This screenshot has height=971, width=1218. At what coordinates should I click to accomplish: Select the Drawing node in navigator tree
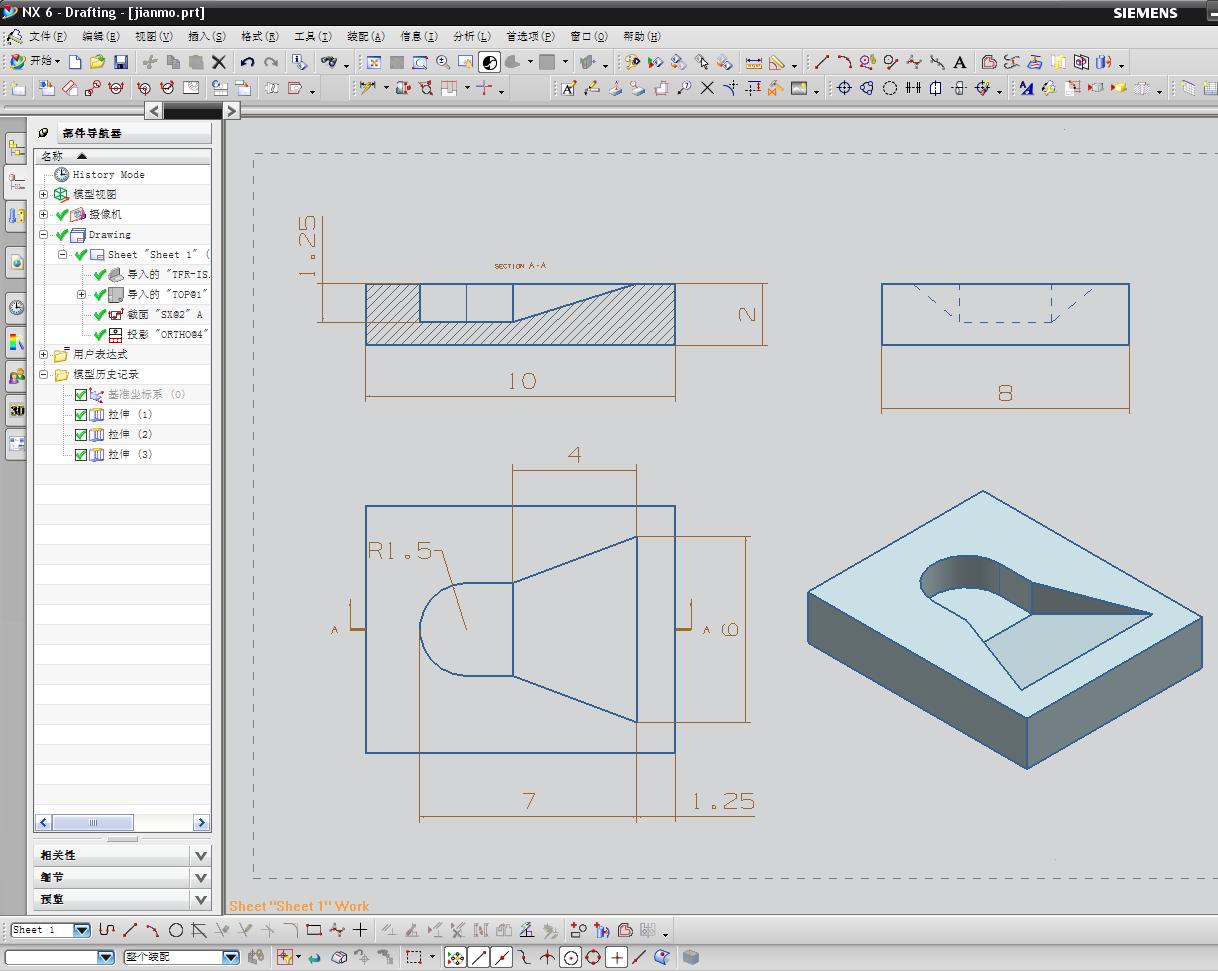tap(109, 234)
